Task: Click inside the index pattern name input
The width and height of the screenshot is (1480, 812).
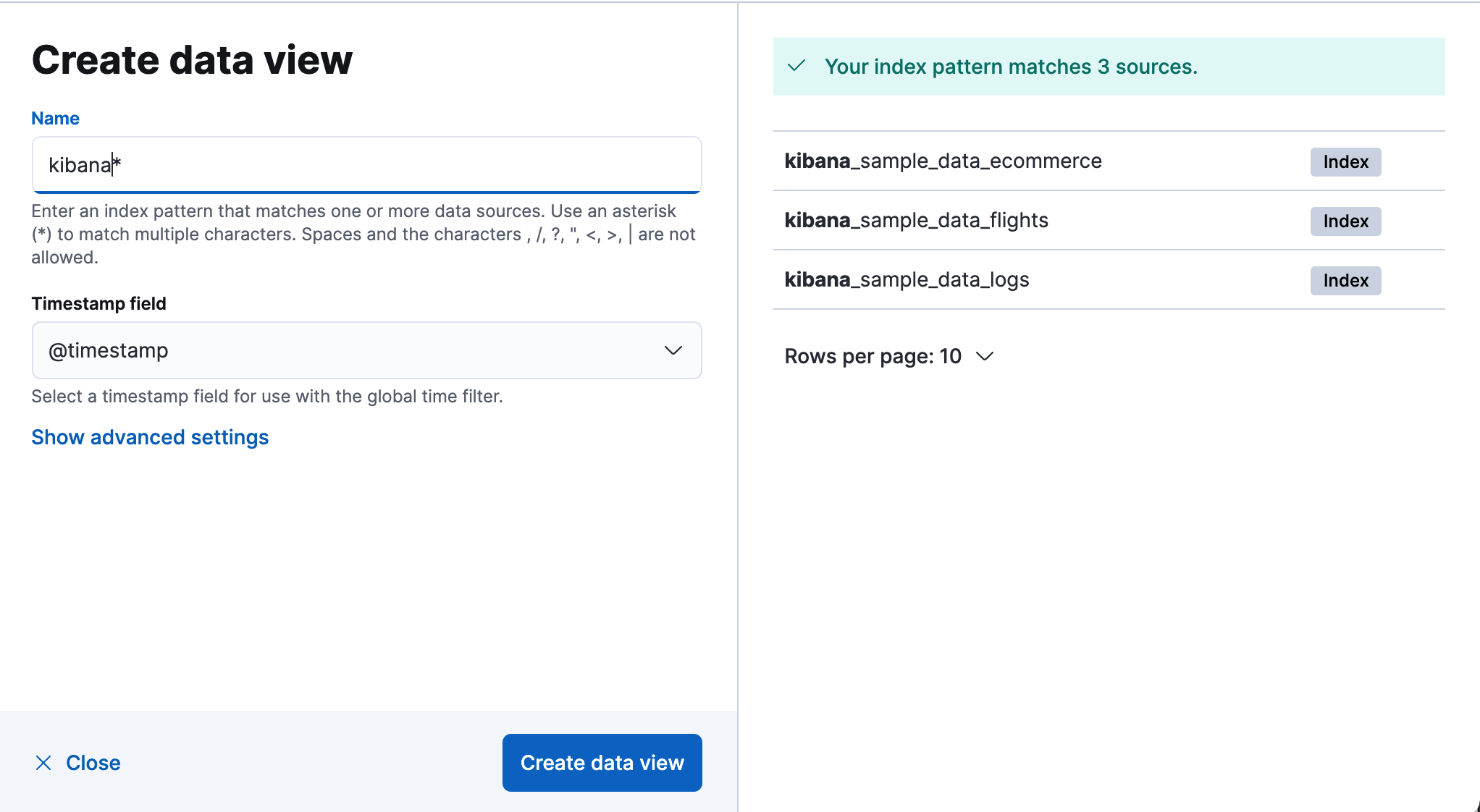Action: pyautogui.click(x=366, y=165)
